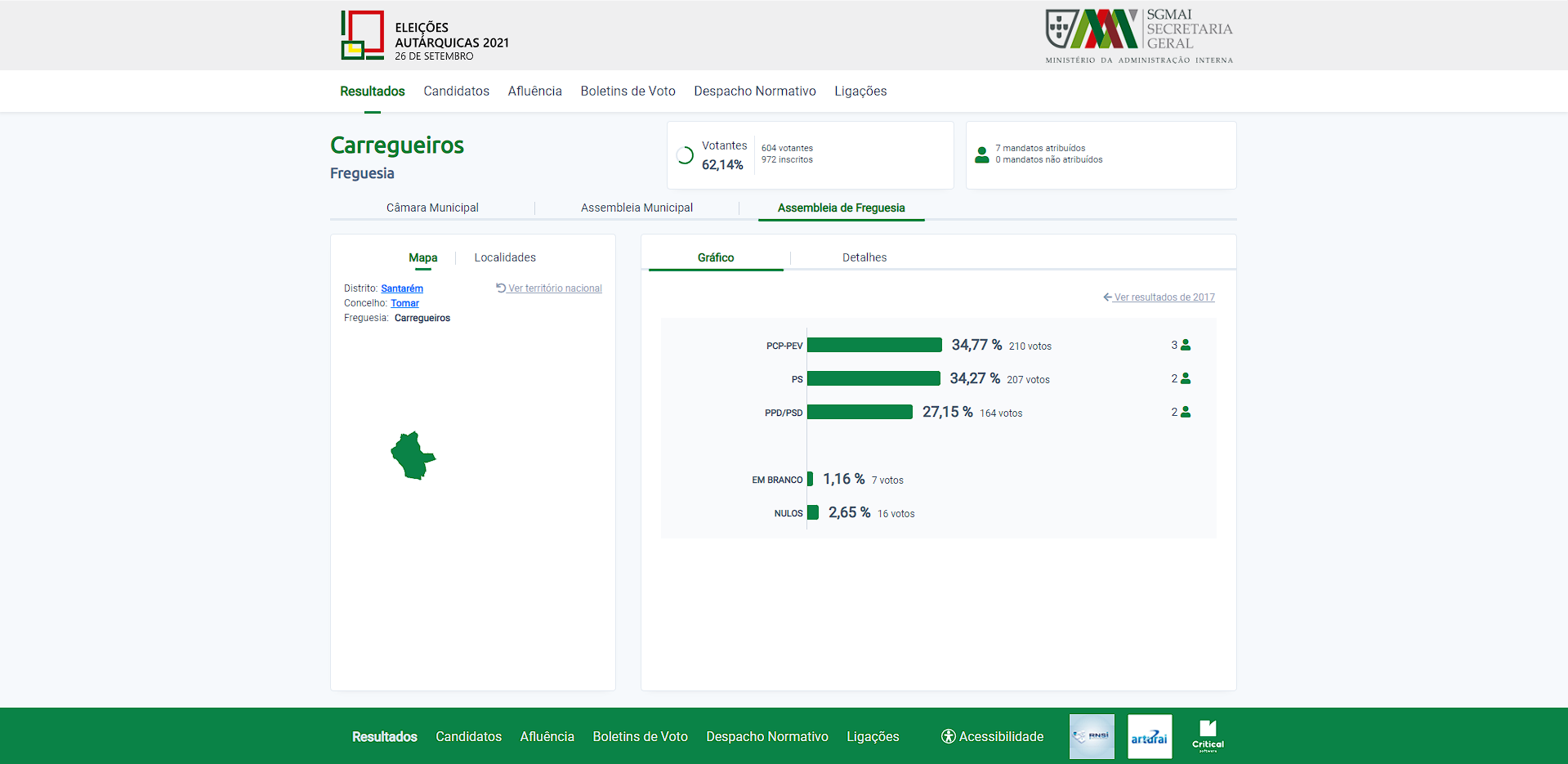The width and height of the screenshot is (1568, 764).
Task: Select the Localidades tab
Action: coord(505,258)
